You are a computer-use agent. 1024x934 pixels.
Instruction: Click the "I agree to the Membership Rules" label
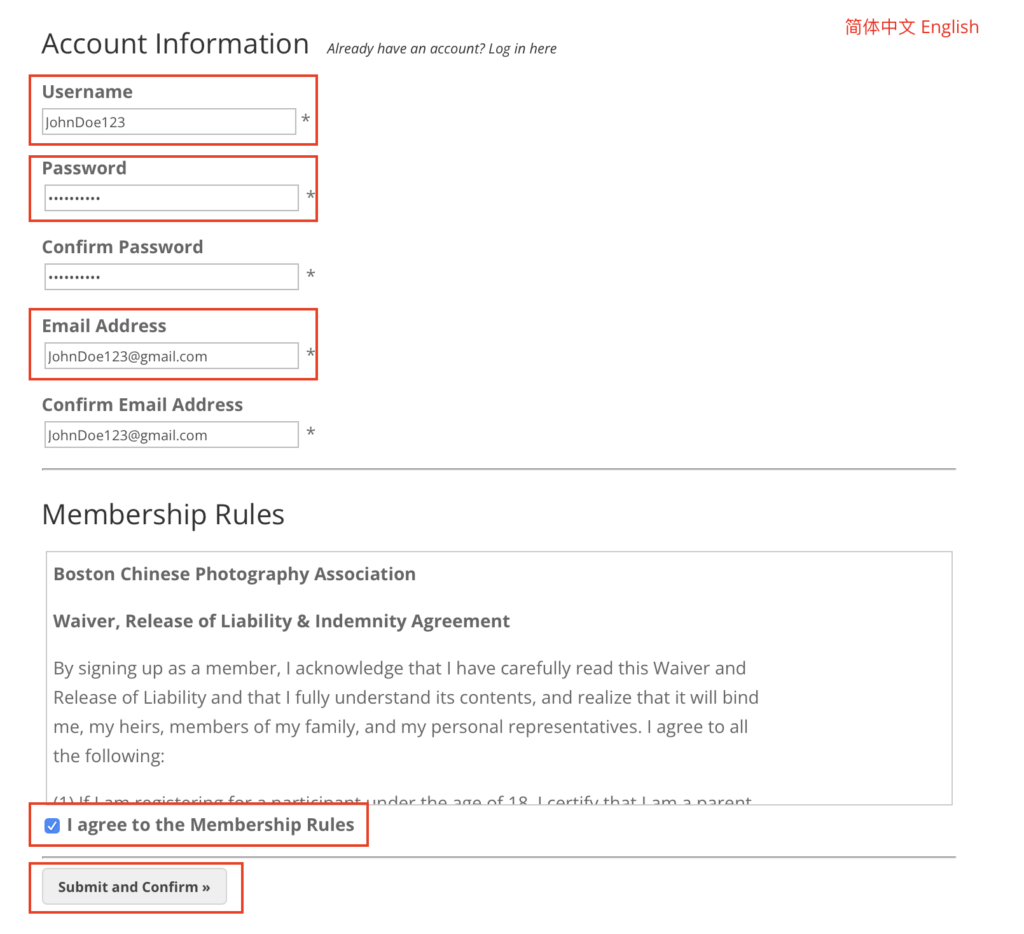point(210,825)
